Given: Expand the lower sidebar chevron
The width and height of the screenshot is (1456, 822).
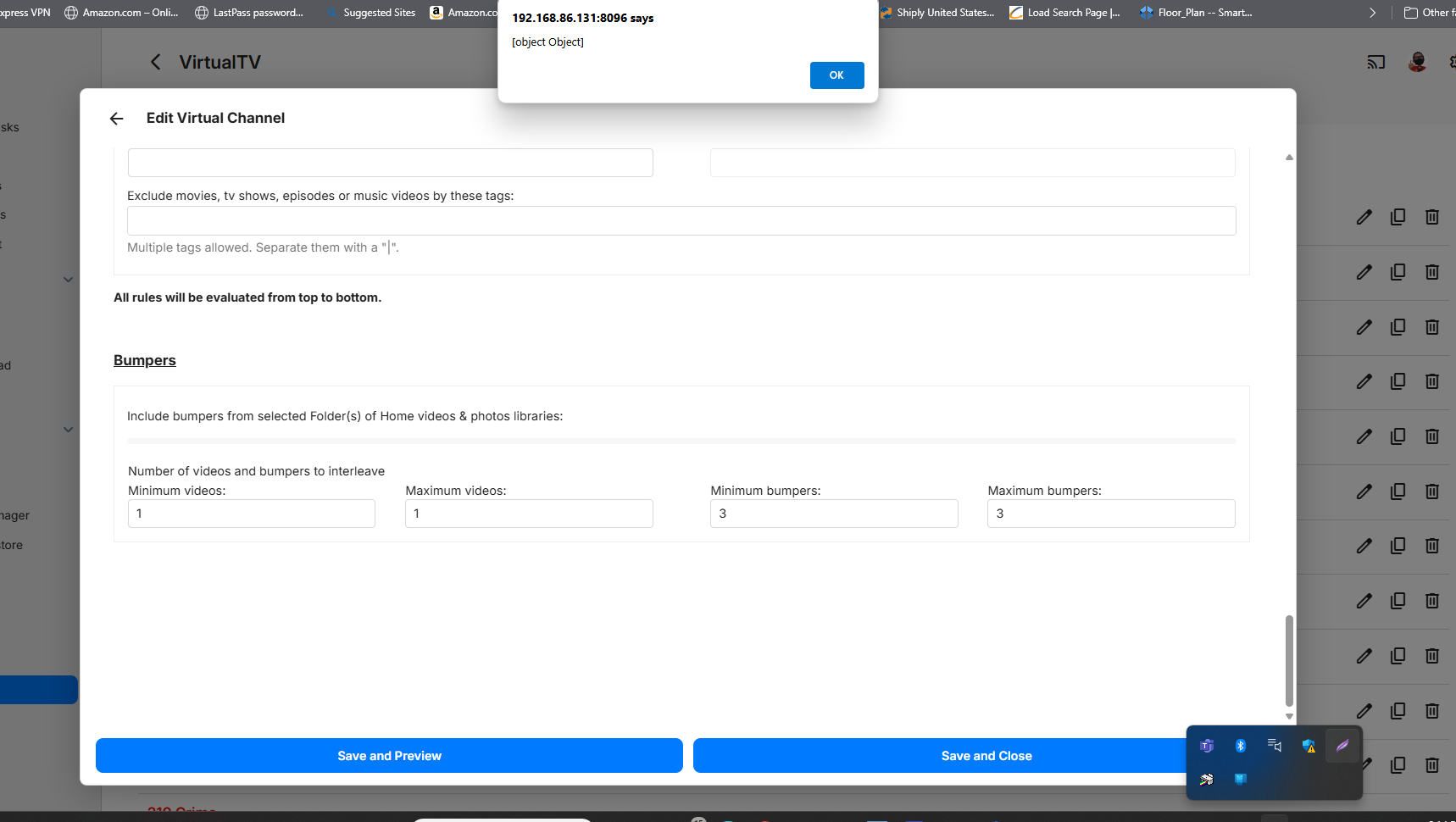Looking at the screenshot, I should point(68,430).
